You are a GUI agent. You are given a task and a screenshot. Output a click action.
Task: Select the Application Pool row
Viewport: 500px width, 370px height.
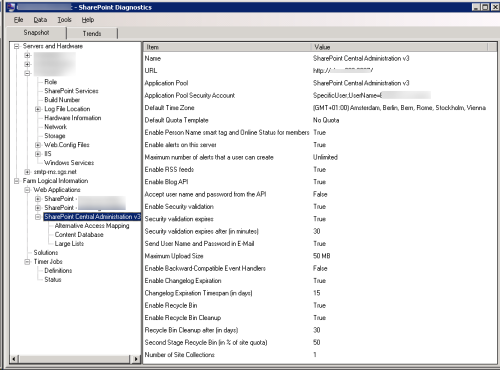click(320, 83)
